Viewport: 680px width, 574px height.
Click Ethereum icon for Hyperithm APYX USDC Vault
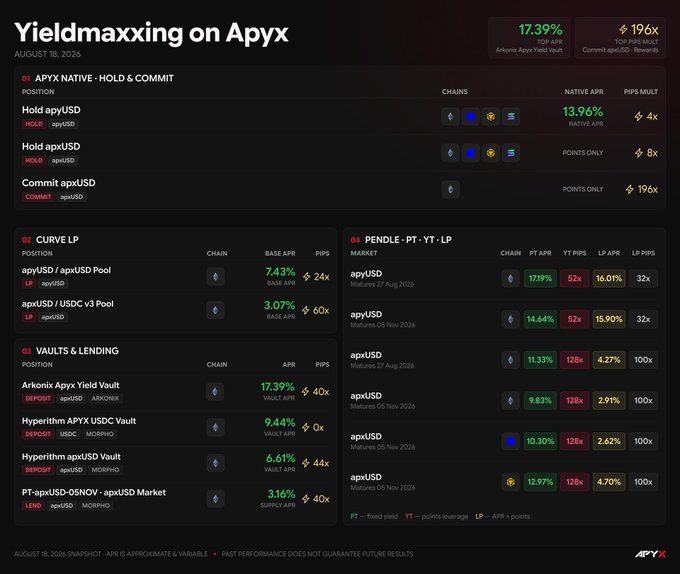215,427
